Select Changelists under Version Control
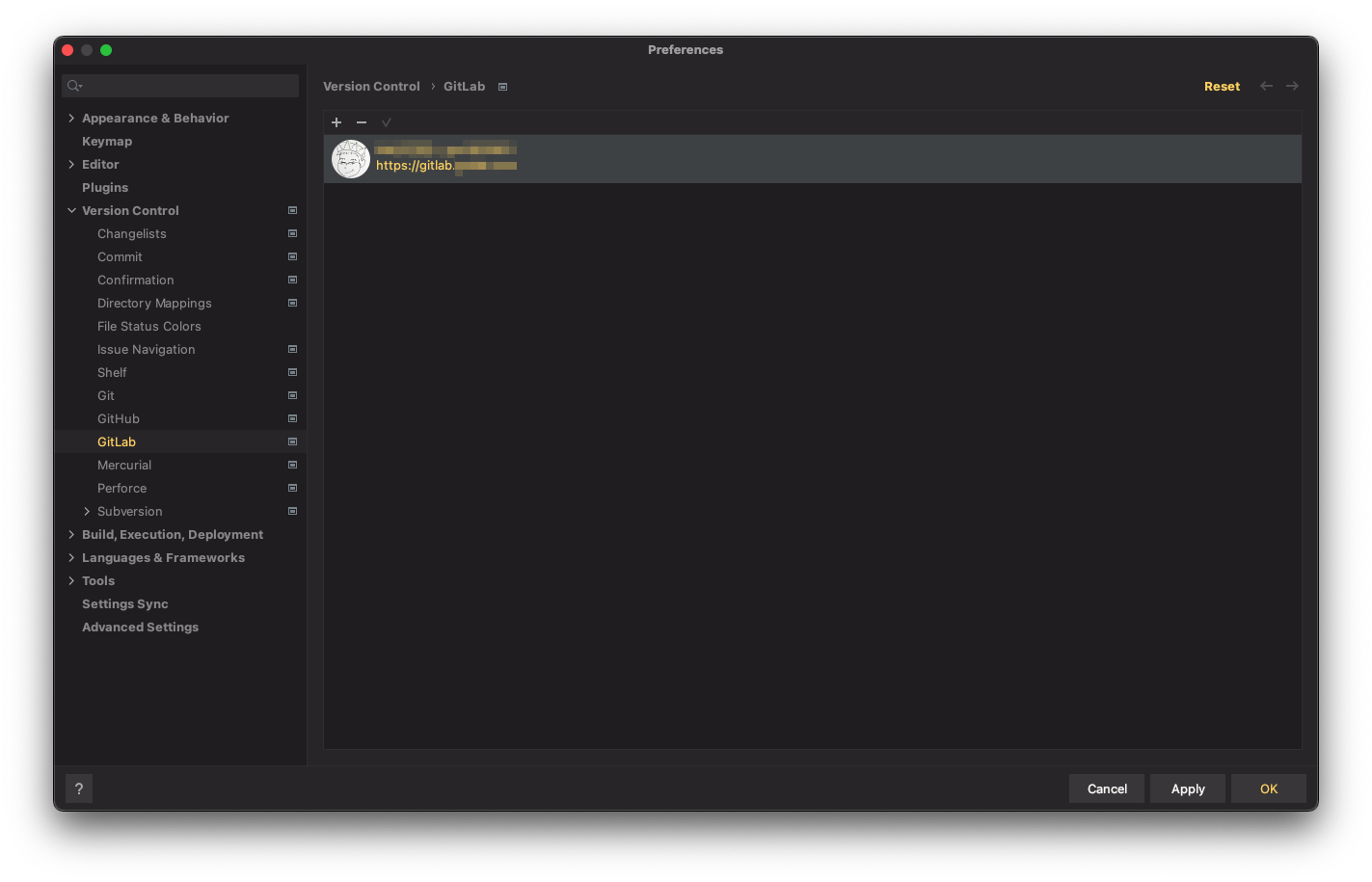 (132, 233)
